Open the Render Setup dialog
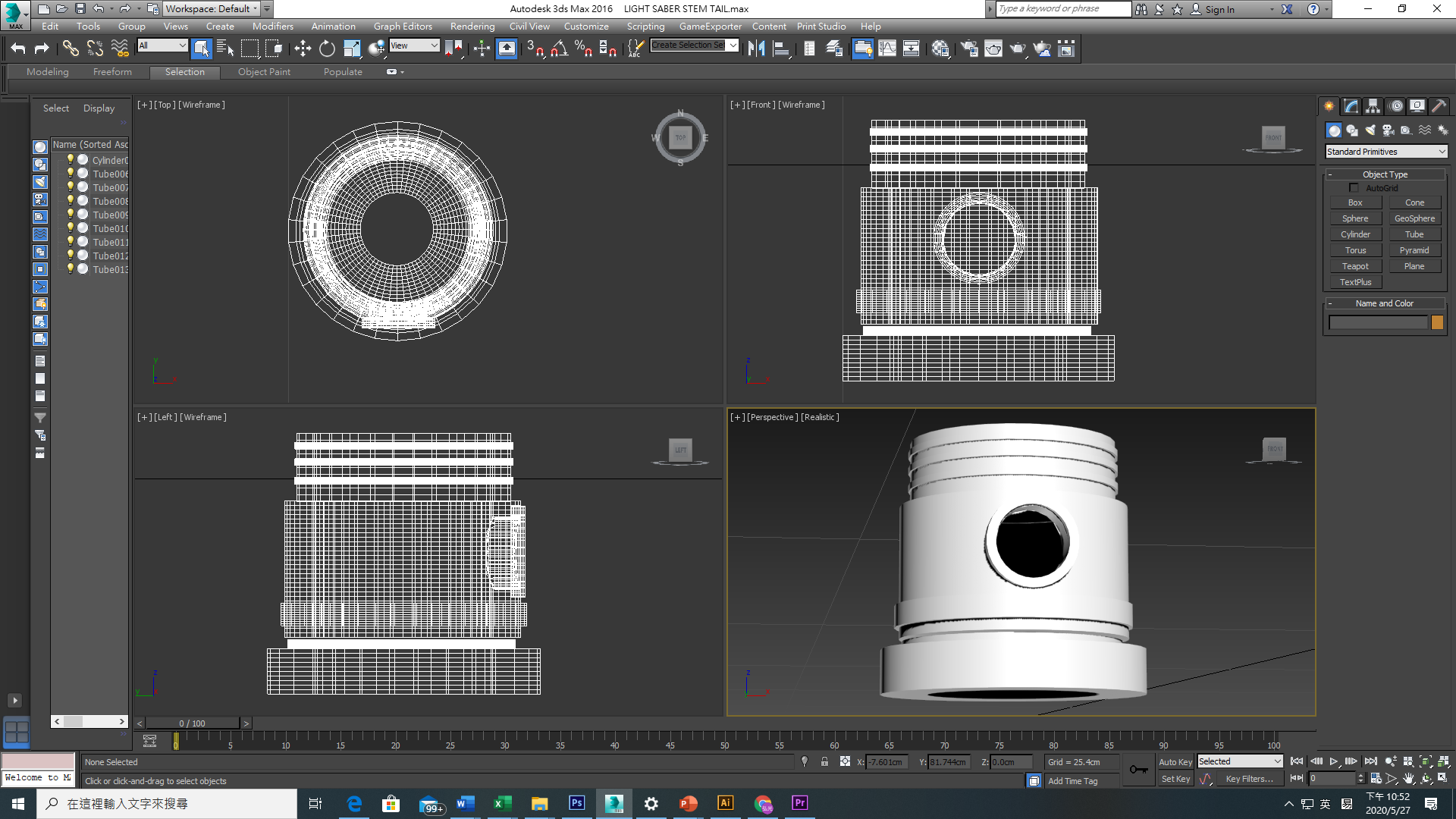Screen dimensions: 1456x819 [969, 49]
